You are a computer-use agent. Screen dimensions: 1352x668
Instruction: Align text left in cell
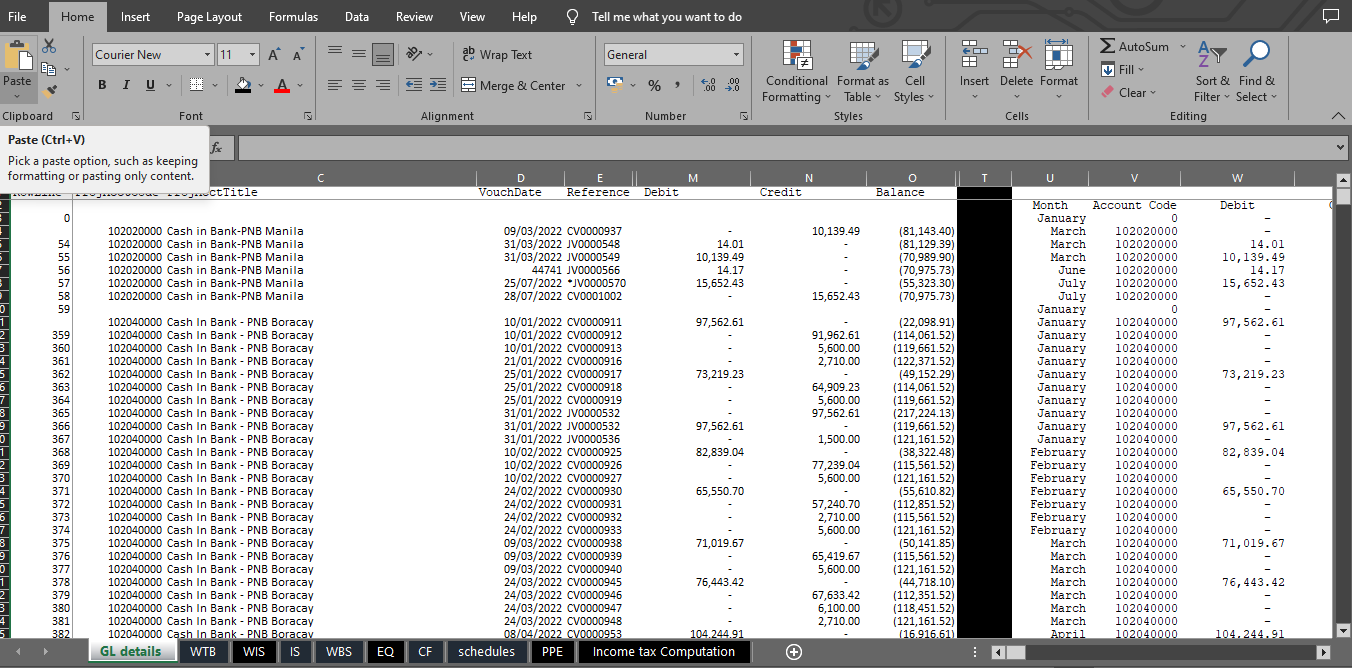click(x=335, y=86)
